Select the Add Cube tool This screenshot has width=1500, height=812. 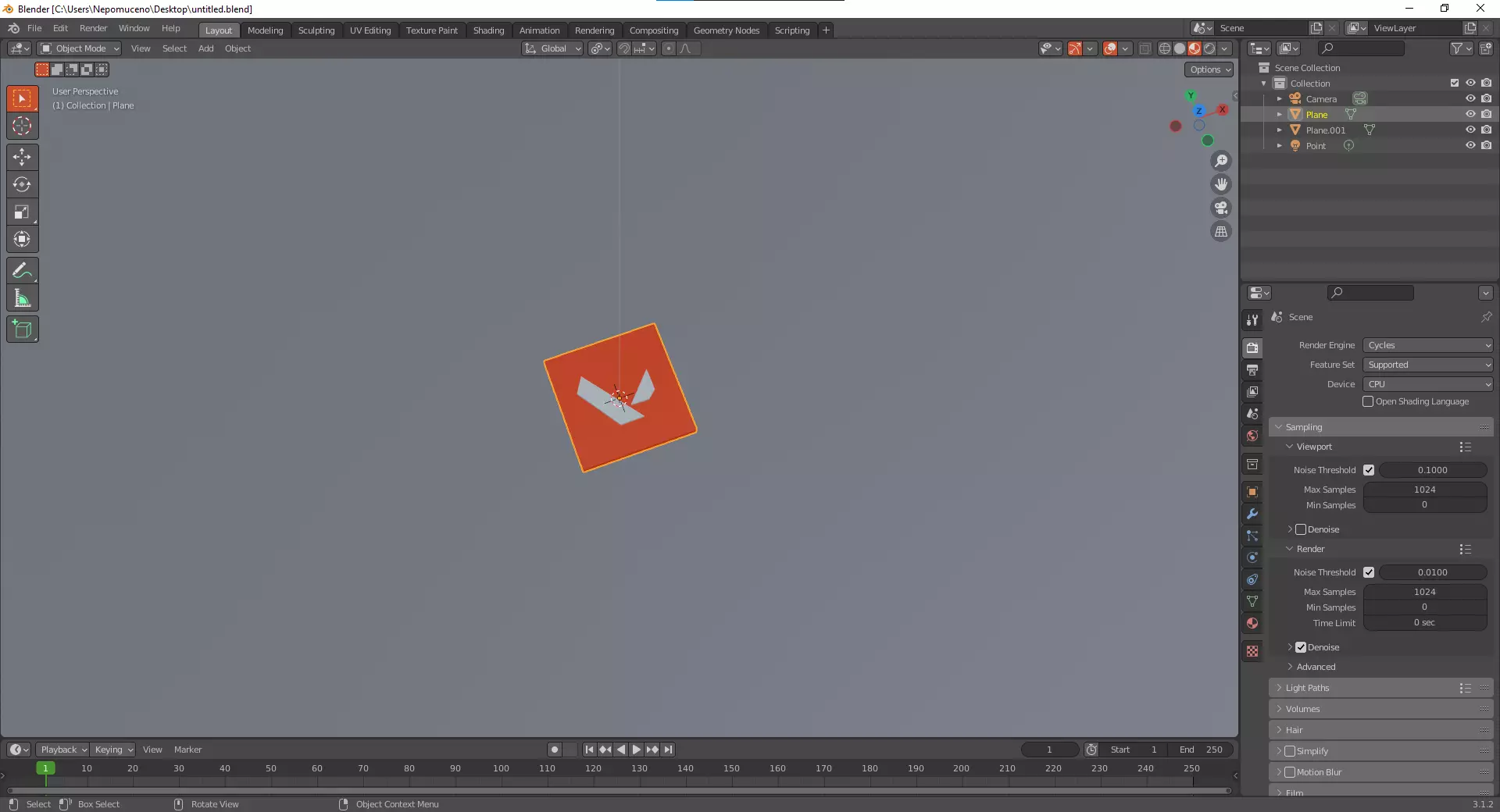tap(22, 329)
